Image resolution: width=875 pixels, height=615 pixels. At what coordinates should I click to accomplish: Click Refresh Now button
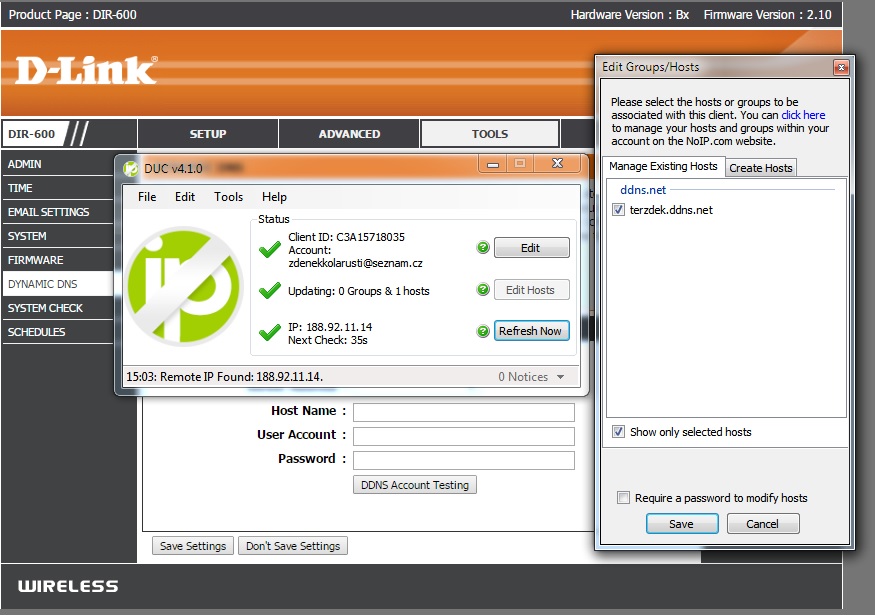coord(531,331)
